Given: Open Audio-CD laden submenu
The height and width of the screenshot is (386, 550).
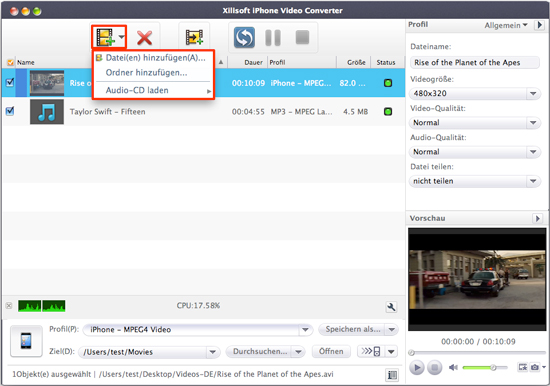Looking at the screenshot, I should pos(153,91).
